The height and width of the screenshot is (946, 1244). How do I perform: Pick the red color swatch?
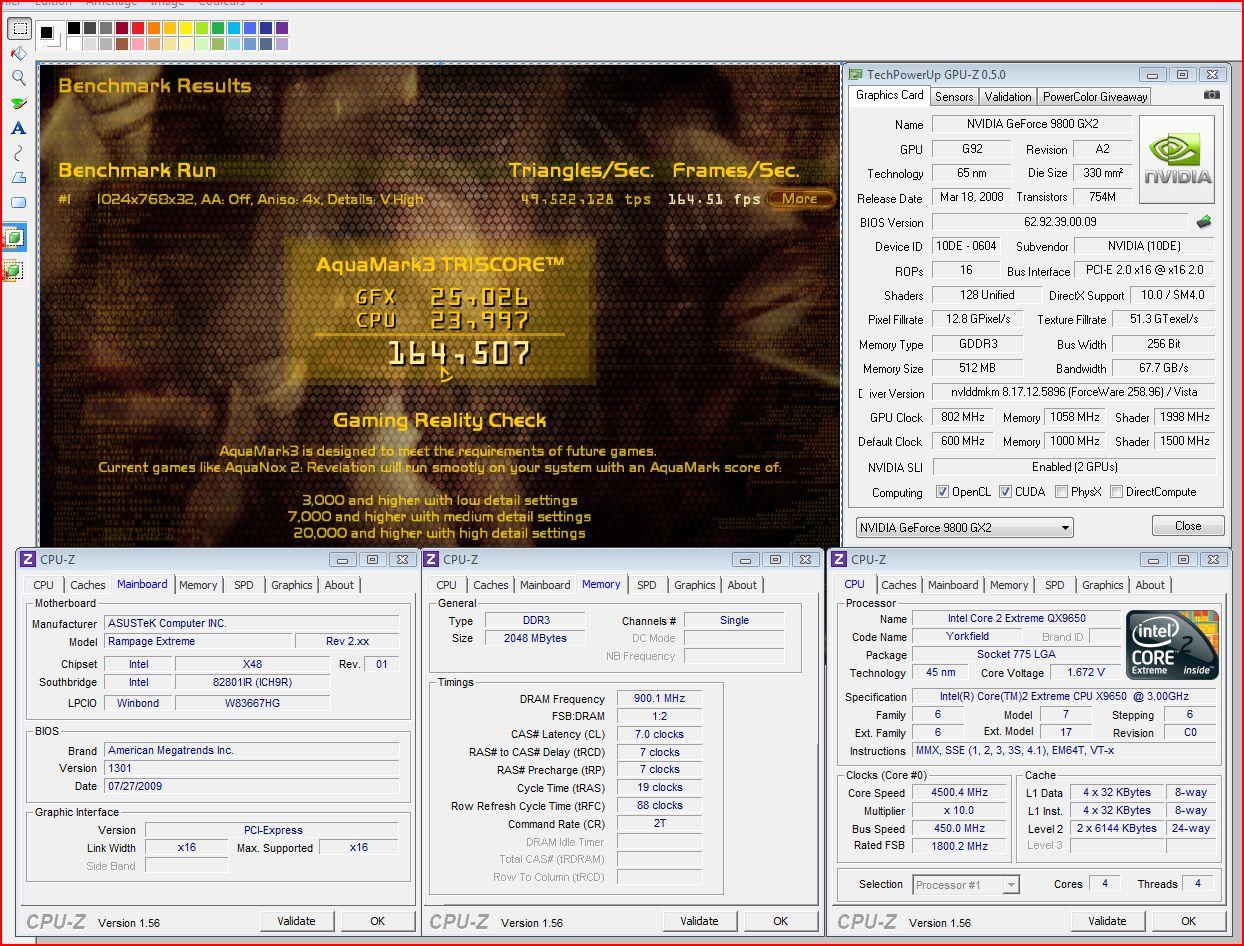click(x=138, y=28)
